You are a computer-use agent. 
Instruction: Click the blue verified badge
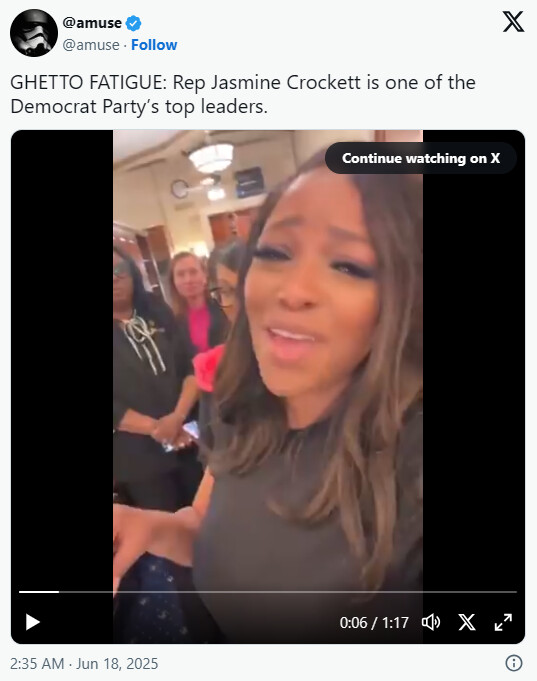click(x=133, y=23)
